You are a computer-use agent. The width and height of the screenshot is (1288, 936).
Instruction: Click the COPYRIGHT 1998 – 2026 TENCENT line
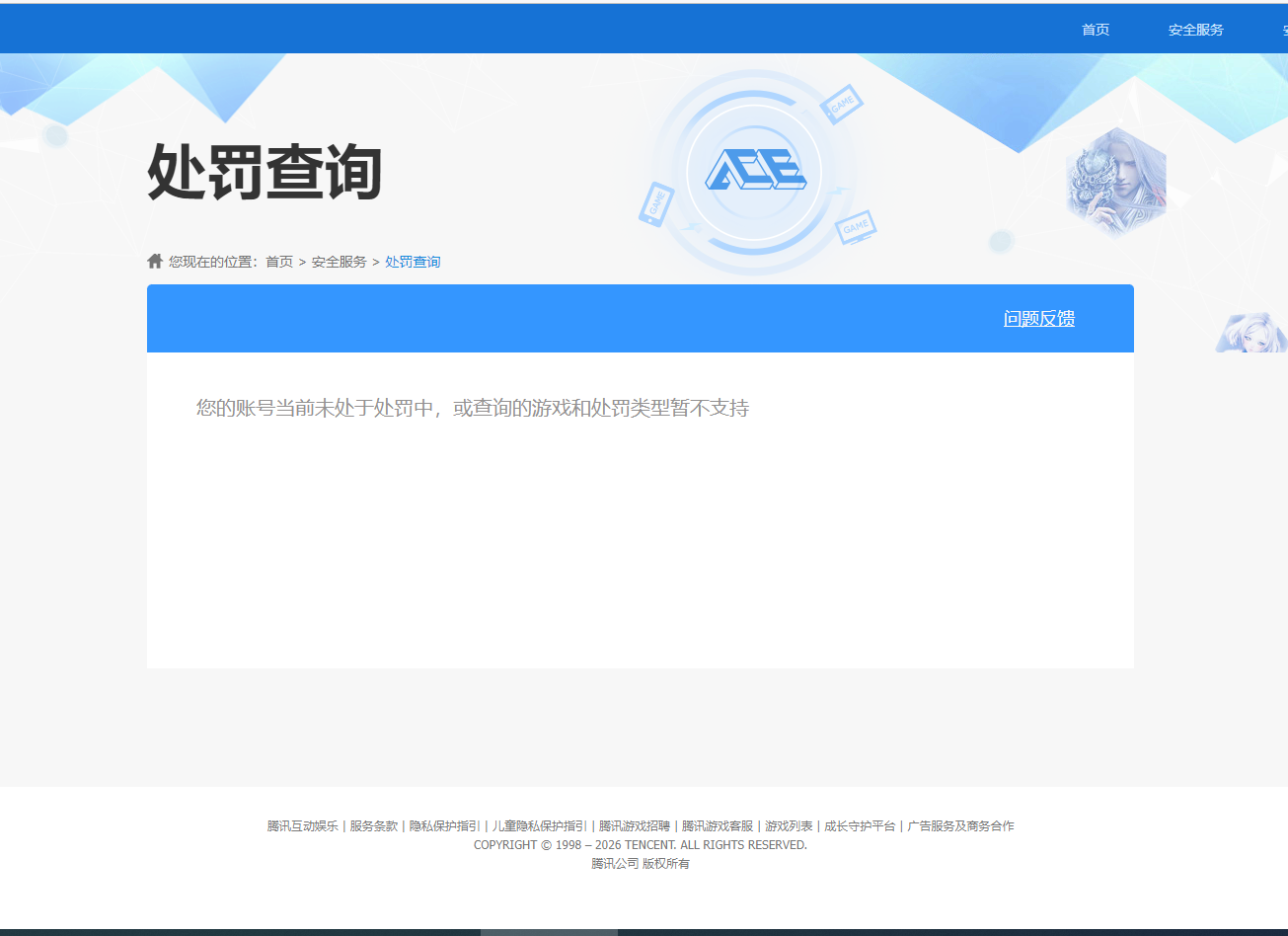point(641,845)
